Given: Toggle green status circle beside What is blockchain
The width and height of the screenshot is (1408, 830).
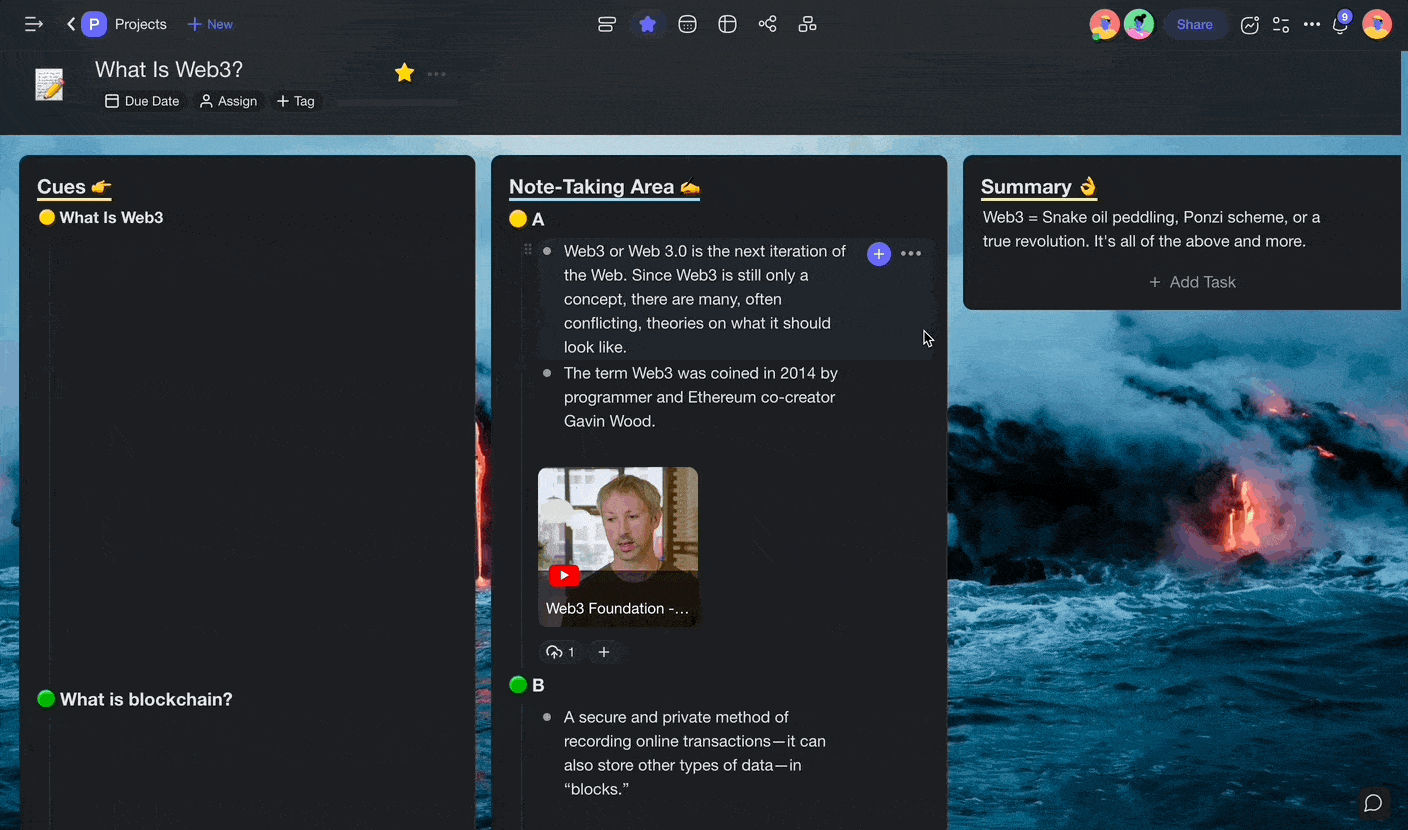Looking at the screenshot, I should (x=46, y=699).
